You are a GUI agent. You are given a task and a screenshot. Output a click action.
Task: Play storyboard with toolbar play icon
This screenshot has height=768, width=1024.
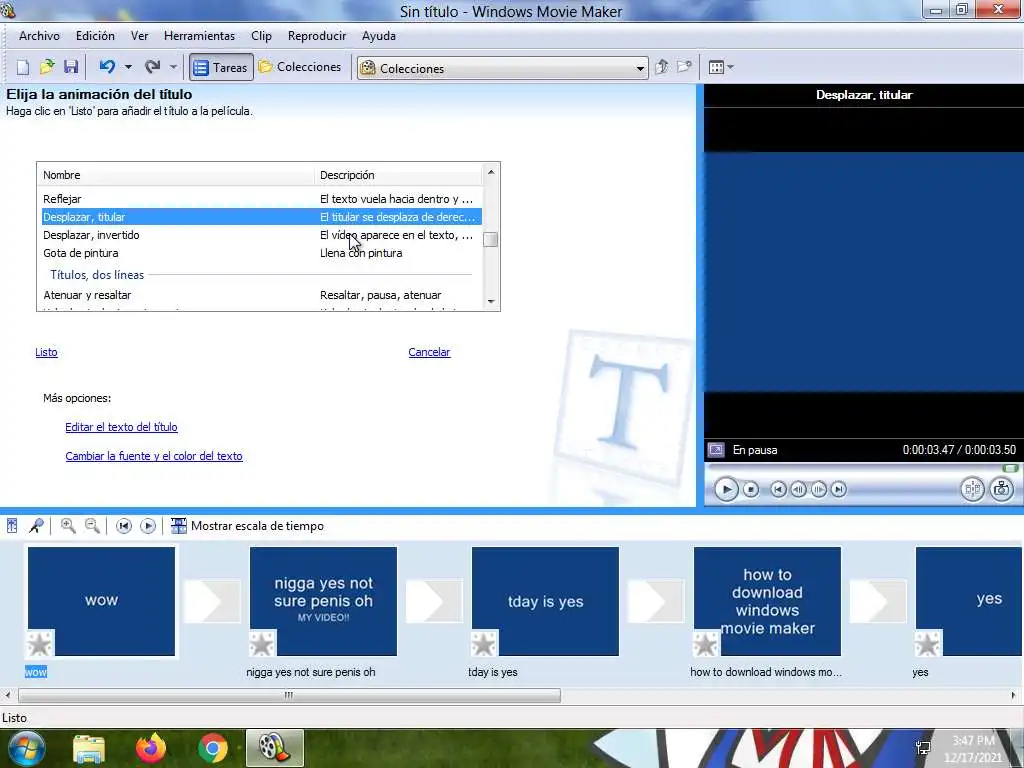pyautogui.click(x=148, y=526)
